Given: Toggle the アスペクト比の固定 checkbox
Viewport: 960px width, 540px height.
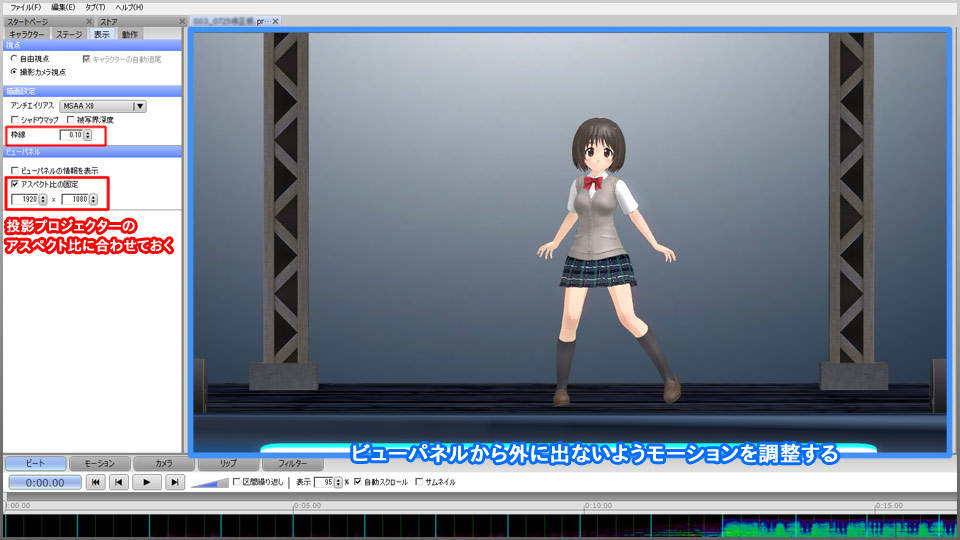Looking at the screenshot, I should pyautogui.click(x=14, y=185).
